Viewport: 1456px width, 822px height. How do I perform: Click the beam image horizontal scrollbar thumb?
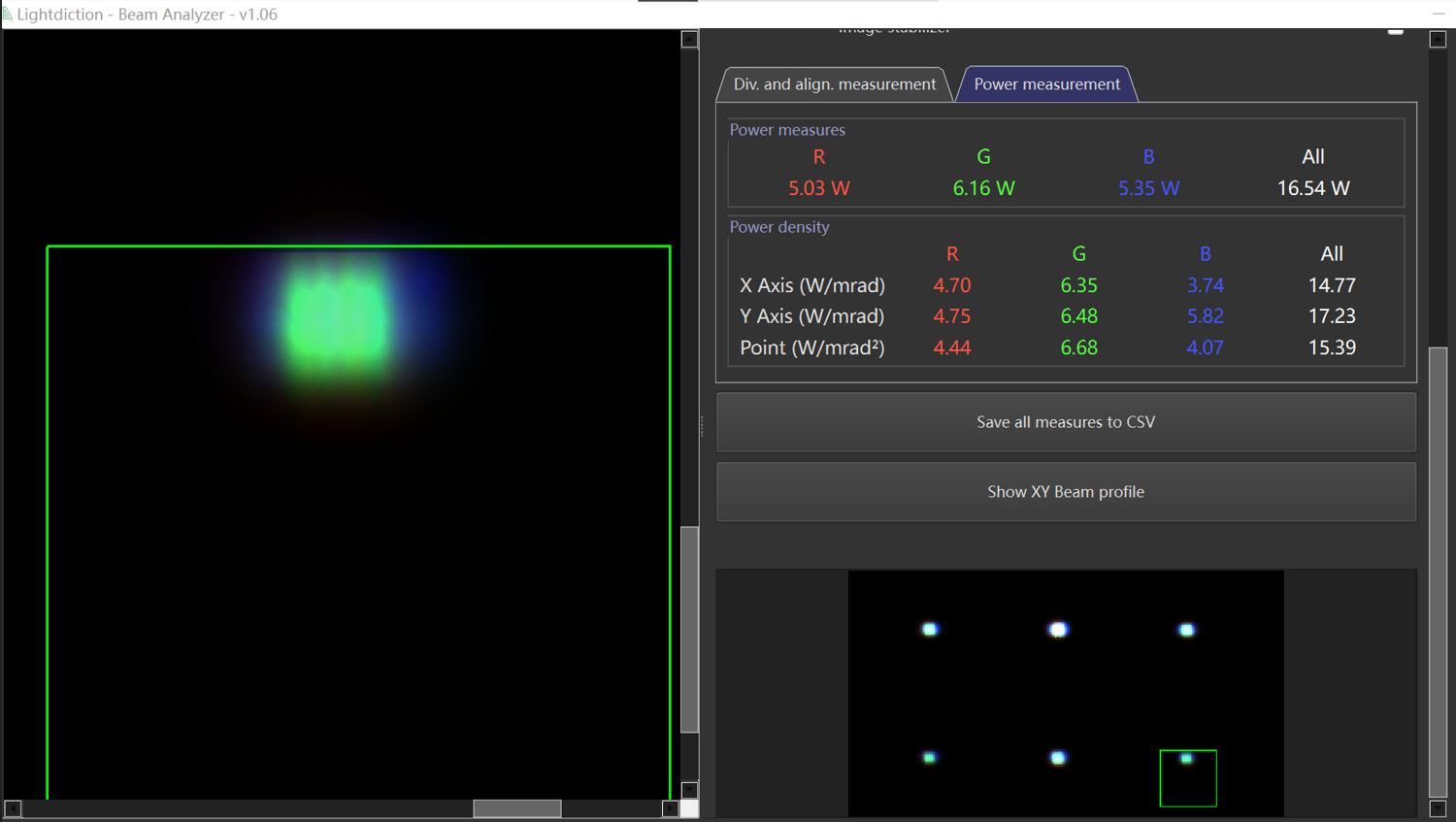click(517, 808)
